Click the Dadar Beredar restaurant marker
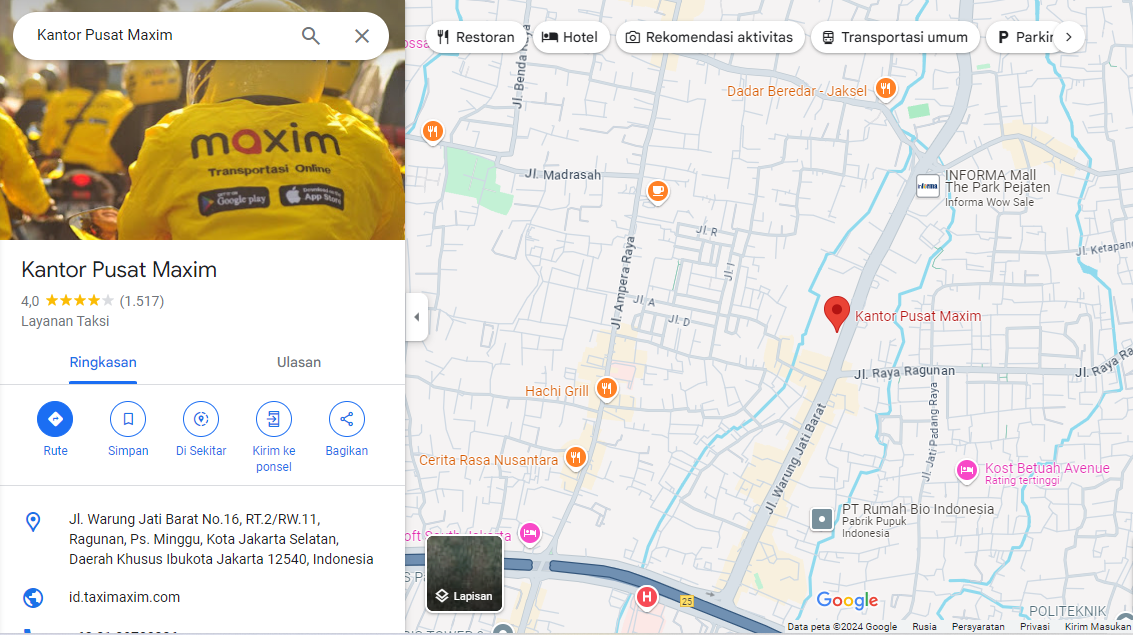The height and width of the screenshot is (635, 1133). pyautogui.click(x=885, y=89)
